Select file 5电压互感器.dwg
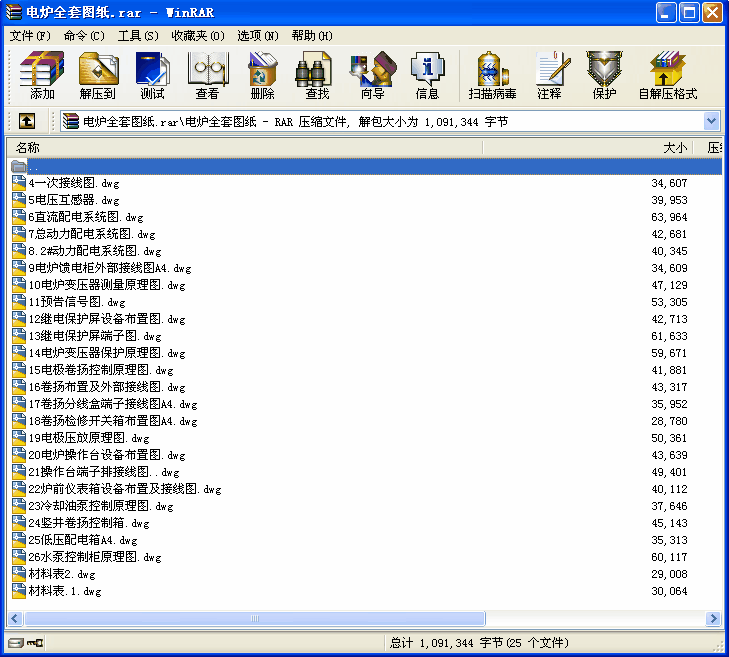 74,200
